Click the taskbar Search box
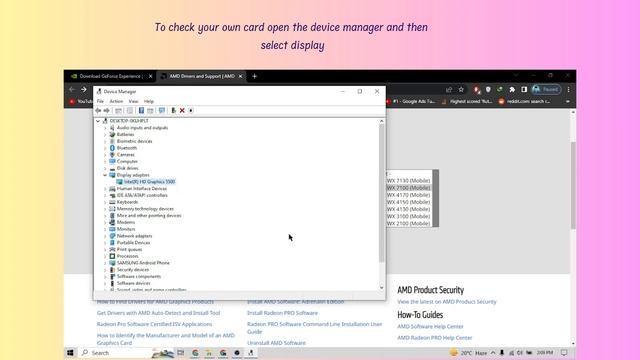This screenshot has width=640, height=360. pyautogui.click(x=114, y=353)
